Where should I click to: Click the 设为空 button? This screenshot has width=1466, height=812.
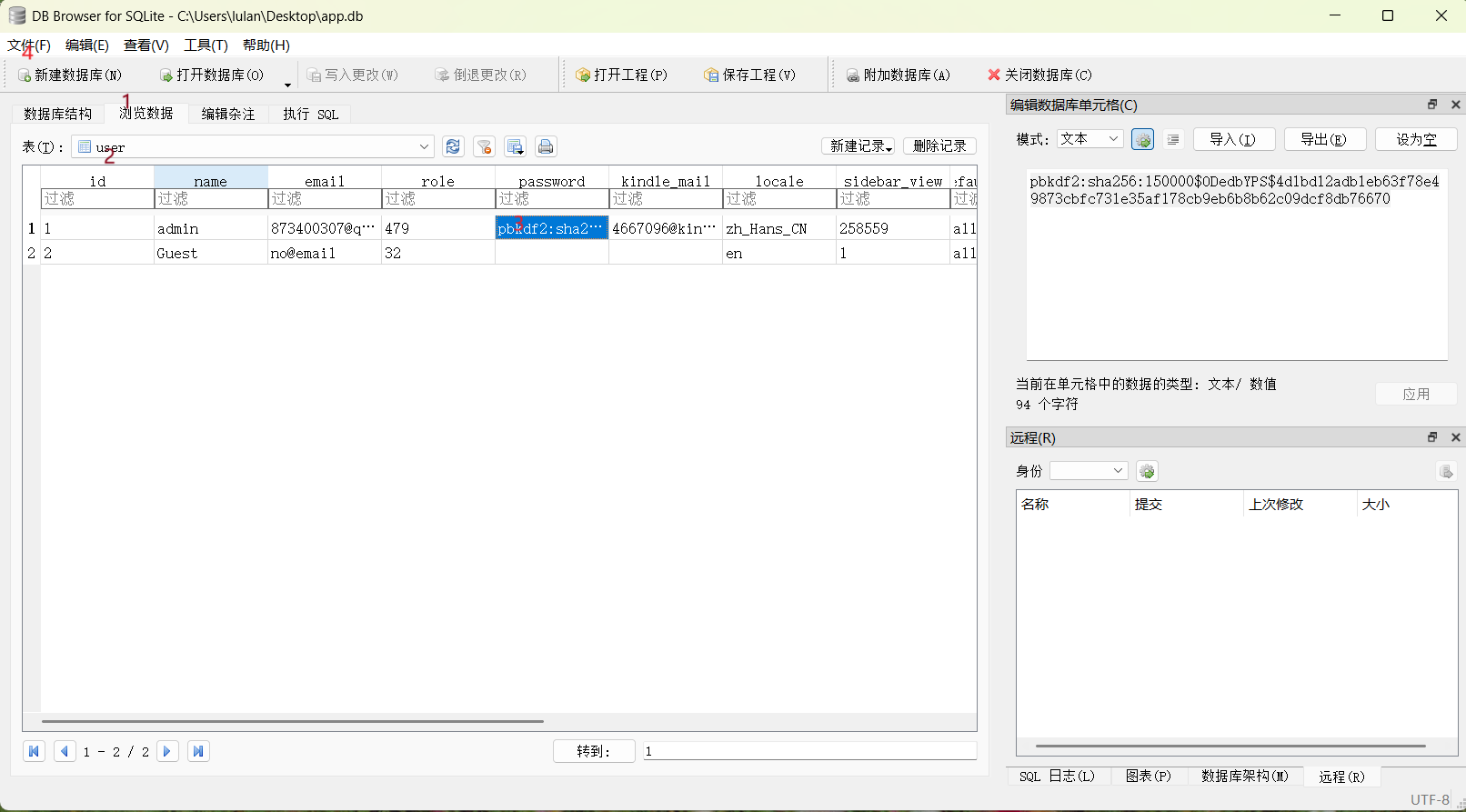(1416, 139)
